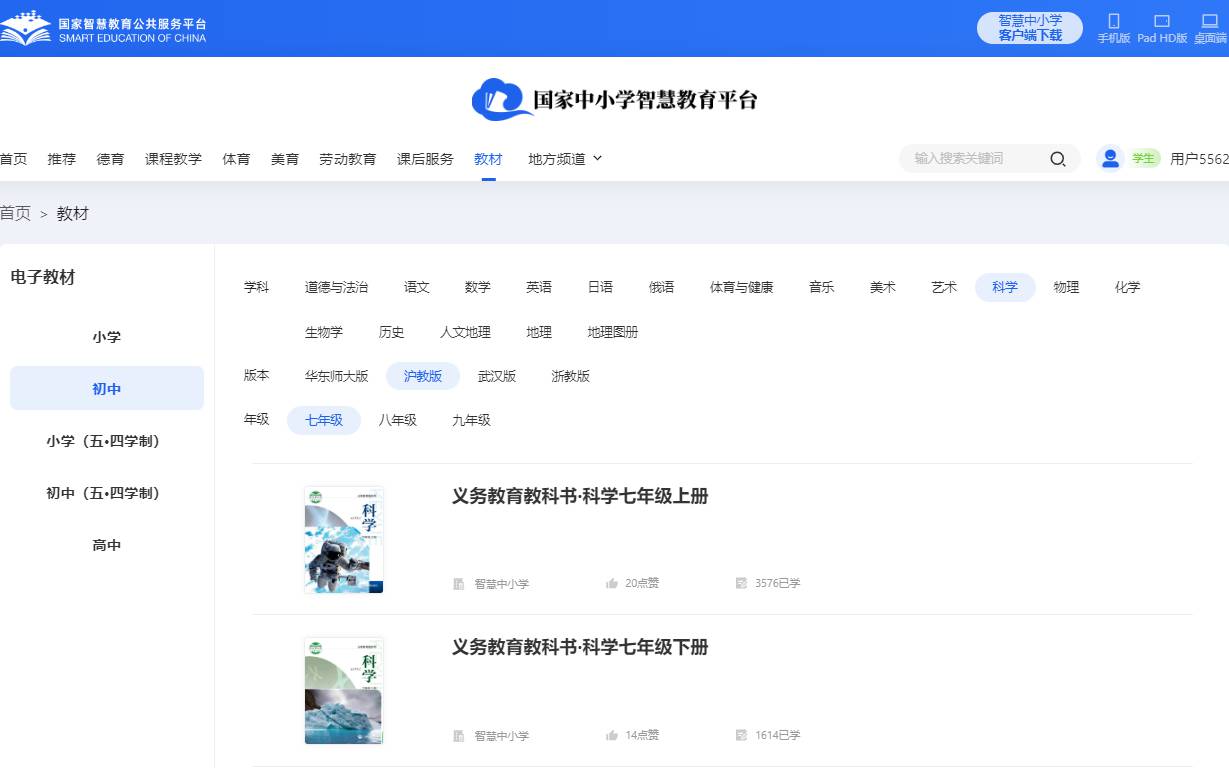Click the Smart Education of China logo
The width and height of the screenshot is (1229, 768).
click(103, 28)
